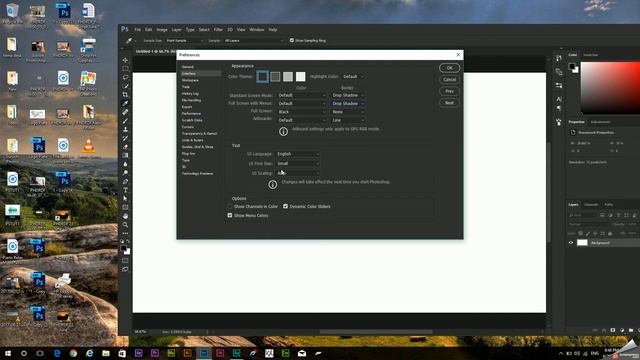Open UI Font Size dropdown
The height and width of the screenshot is (360, 640).
(298, 164)
